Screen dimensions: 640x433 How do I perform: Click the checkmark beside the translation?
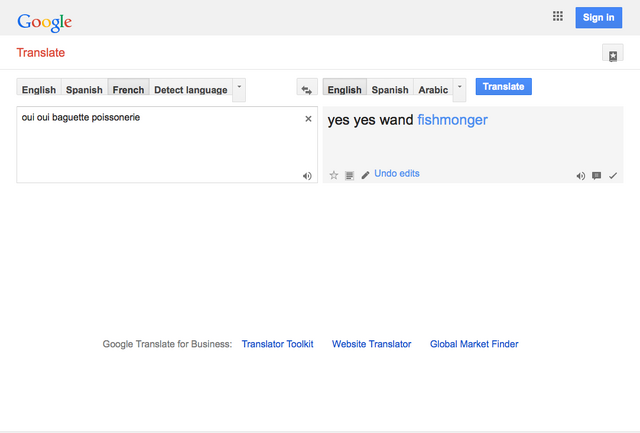click(613, 175)
